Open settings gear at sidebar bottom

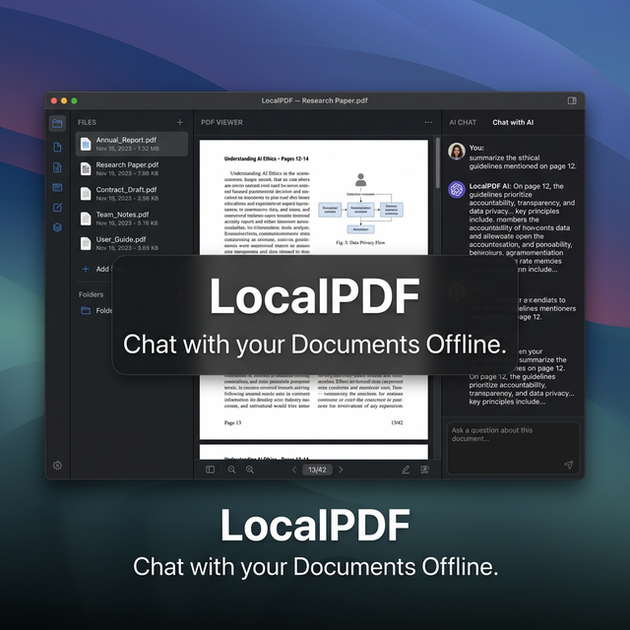click(x=57, y=465)
